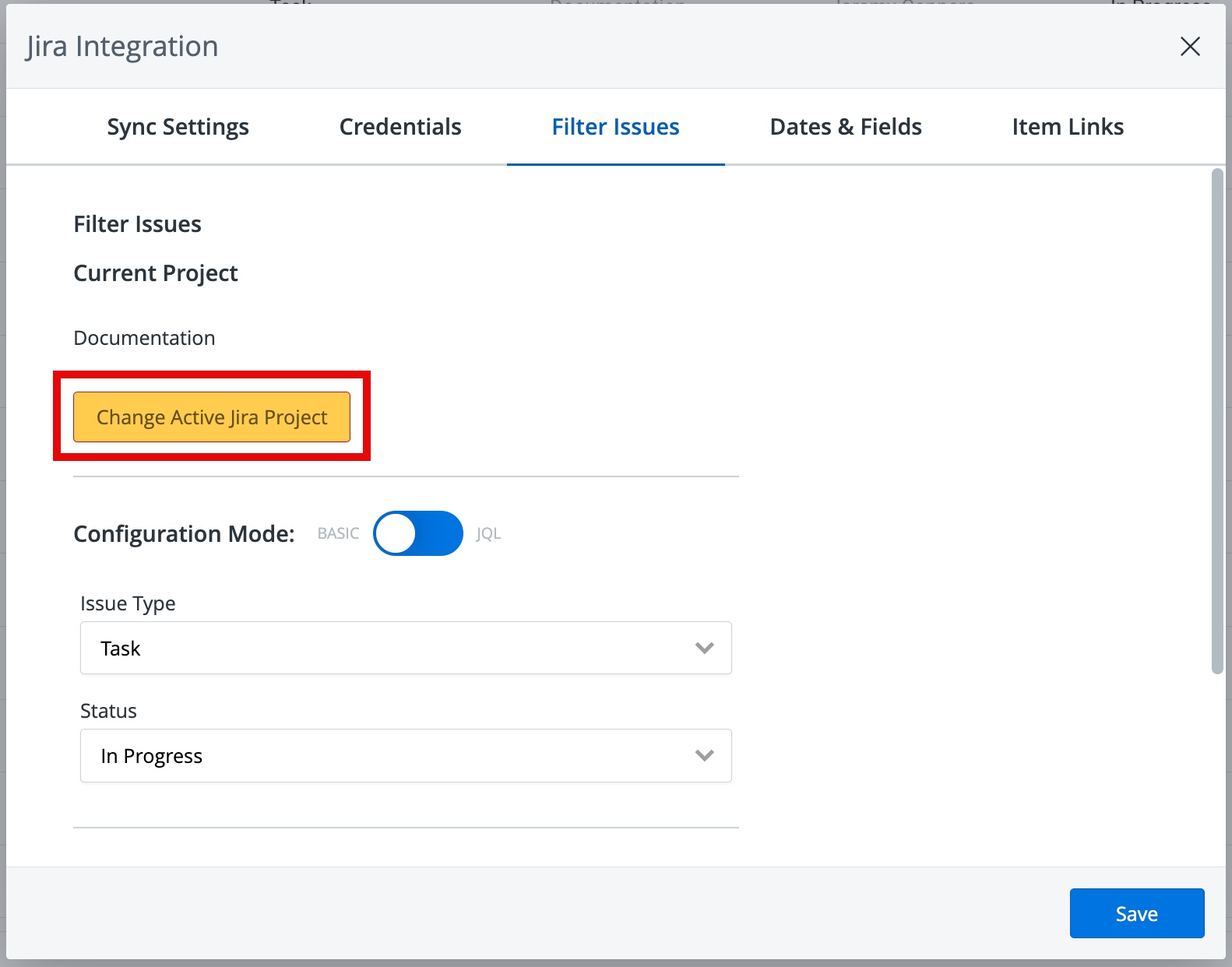Select the Filter Issues tab
1232x967 pixels.
615,127
